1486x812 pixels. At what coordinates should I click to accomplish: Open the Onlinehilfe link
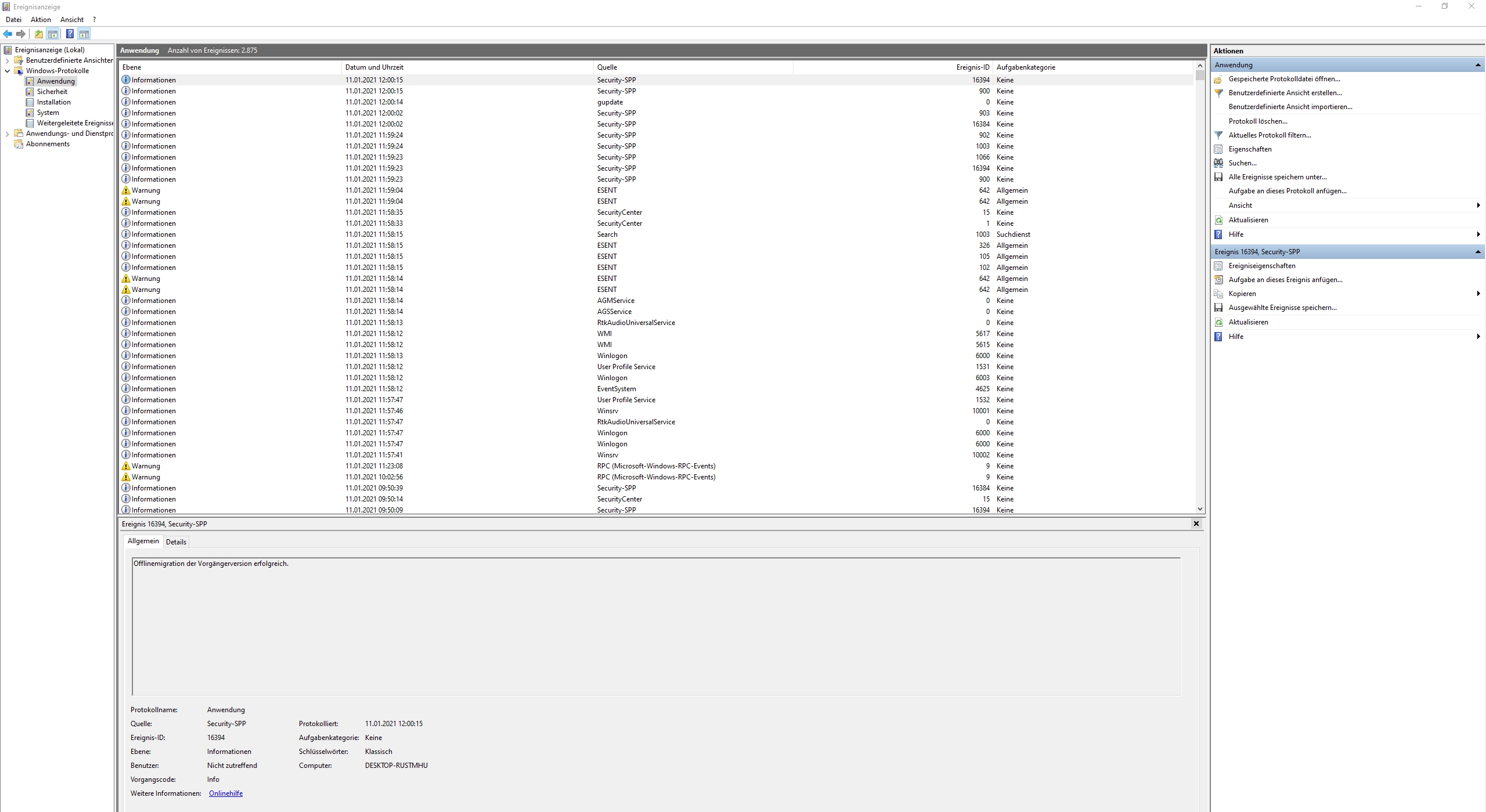[226, 793]
